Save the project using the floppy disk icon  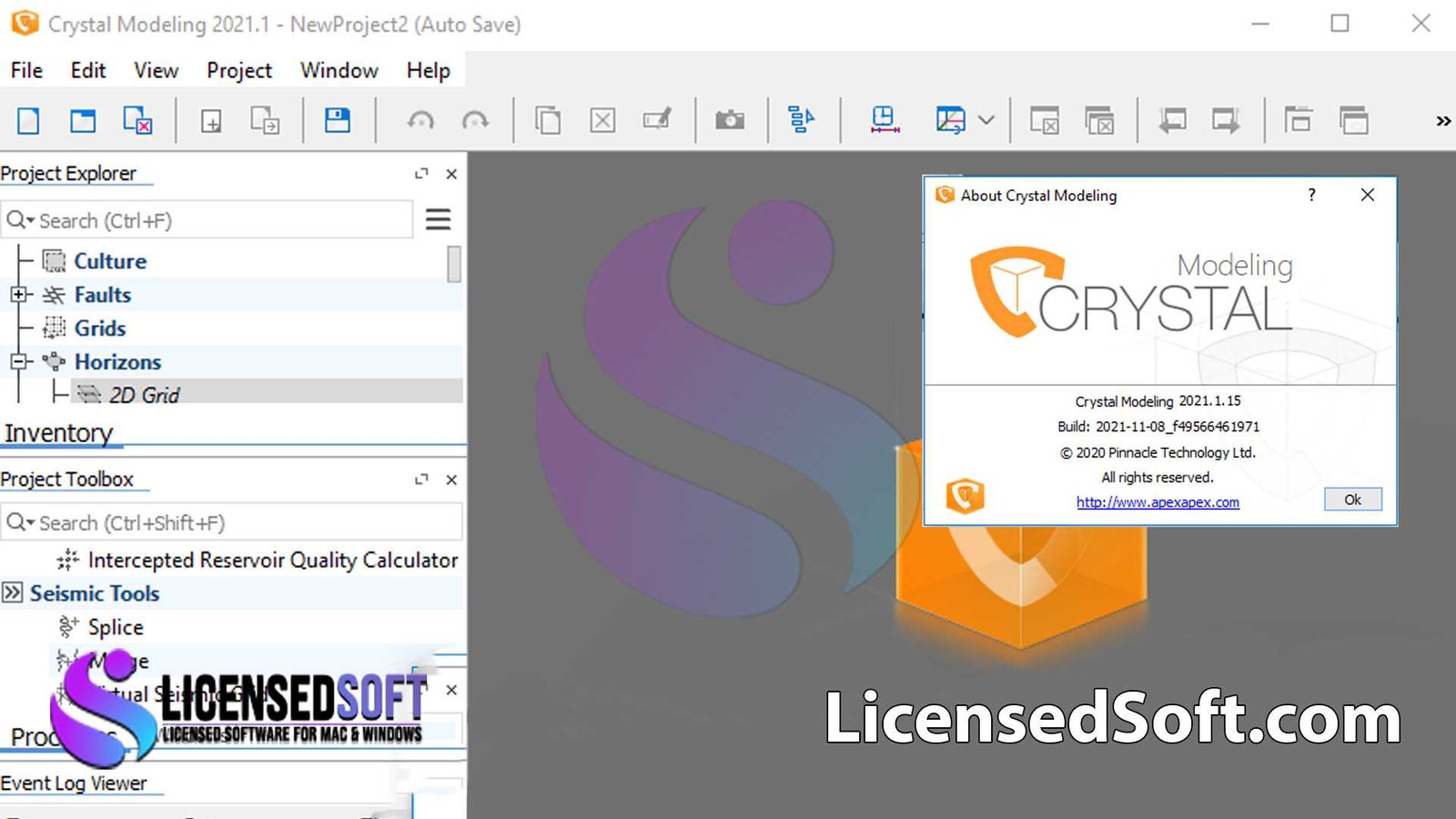tap(338, 120)
